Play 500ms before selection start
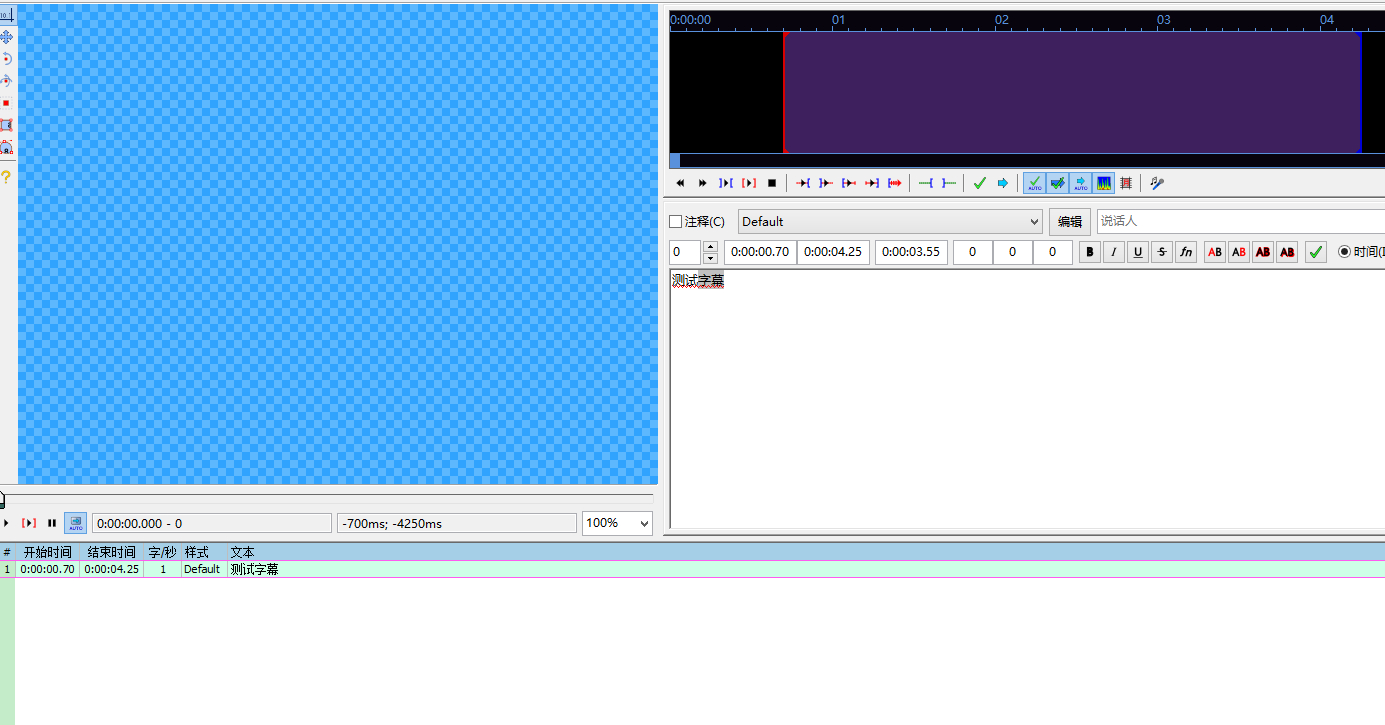Image resolution: width=1385 pixels, height=725 pixels. (803, 183)
